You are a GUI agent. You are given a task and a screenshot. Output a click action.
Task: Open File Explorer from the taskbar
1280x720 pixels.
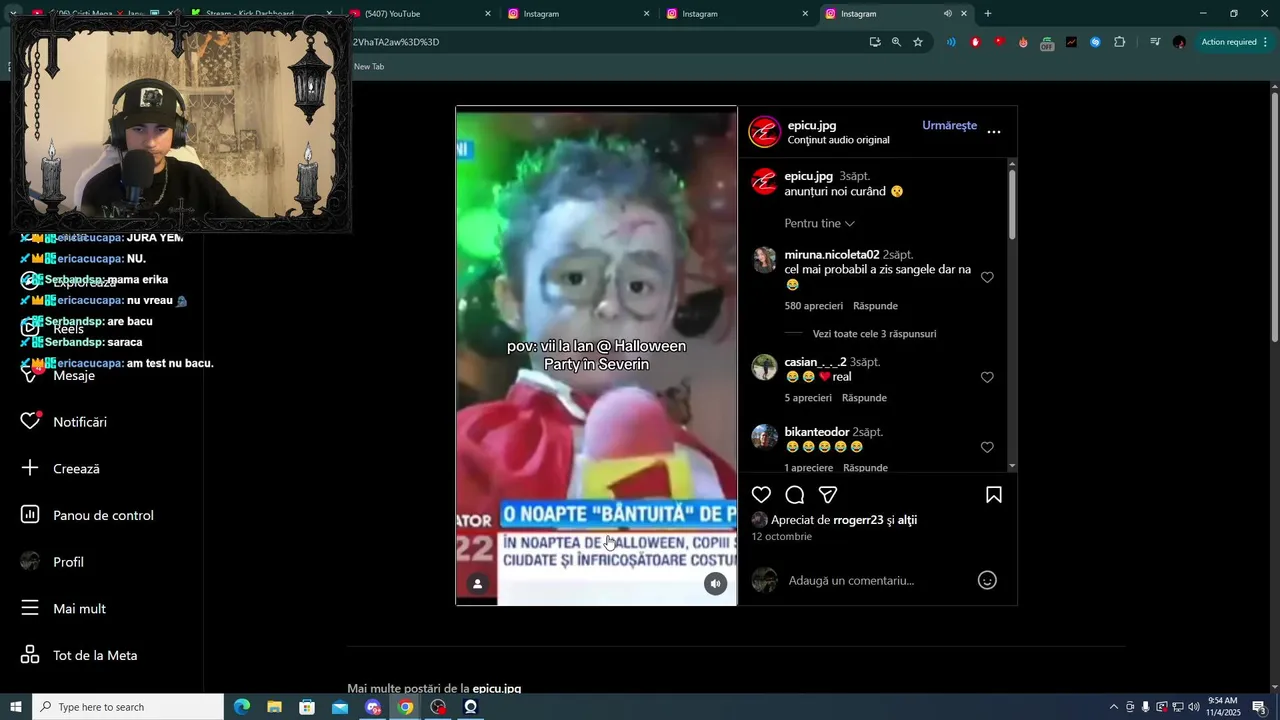coord(274,707)
